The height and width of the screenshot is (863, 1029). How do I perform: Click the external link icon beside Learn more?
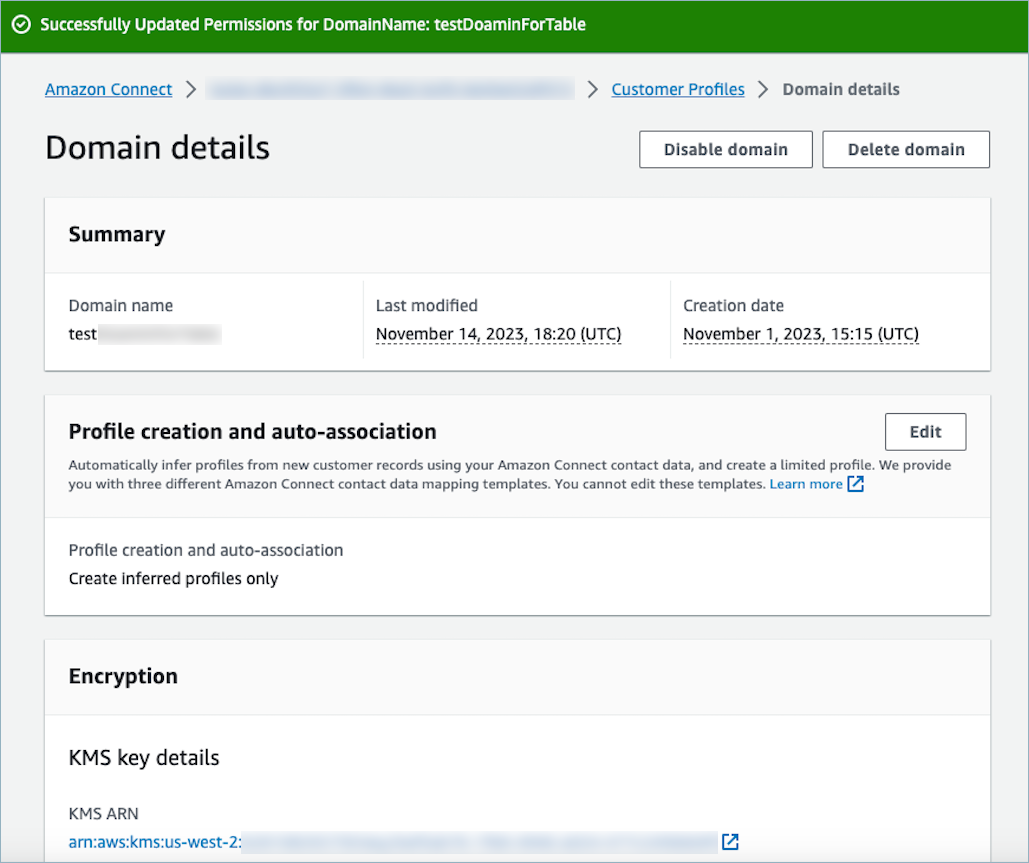coord(855,484)
